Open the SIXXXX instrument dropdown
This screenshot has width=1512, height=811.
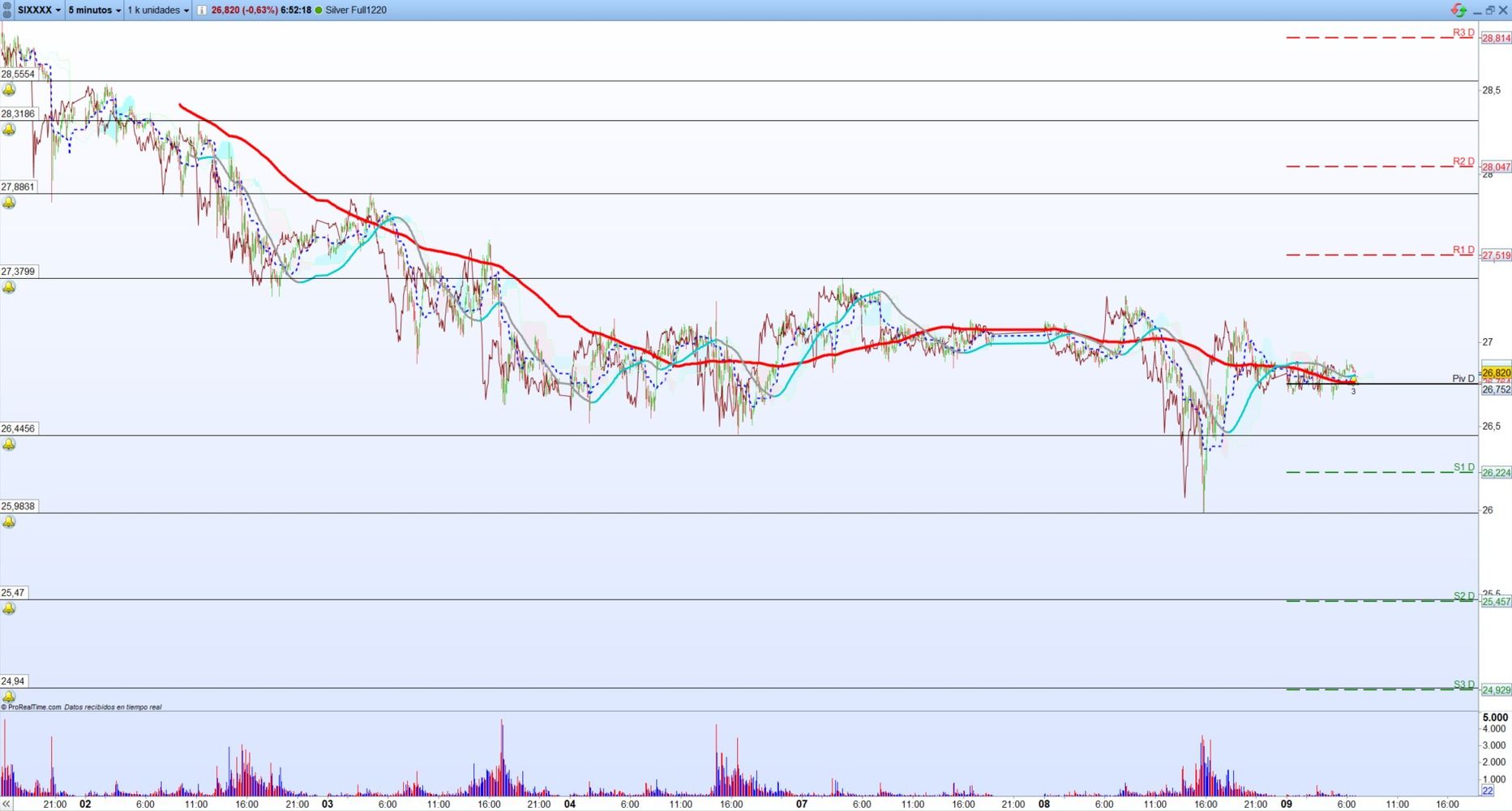coord(40,10)
